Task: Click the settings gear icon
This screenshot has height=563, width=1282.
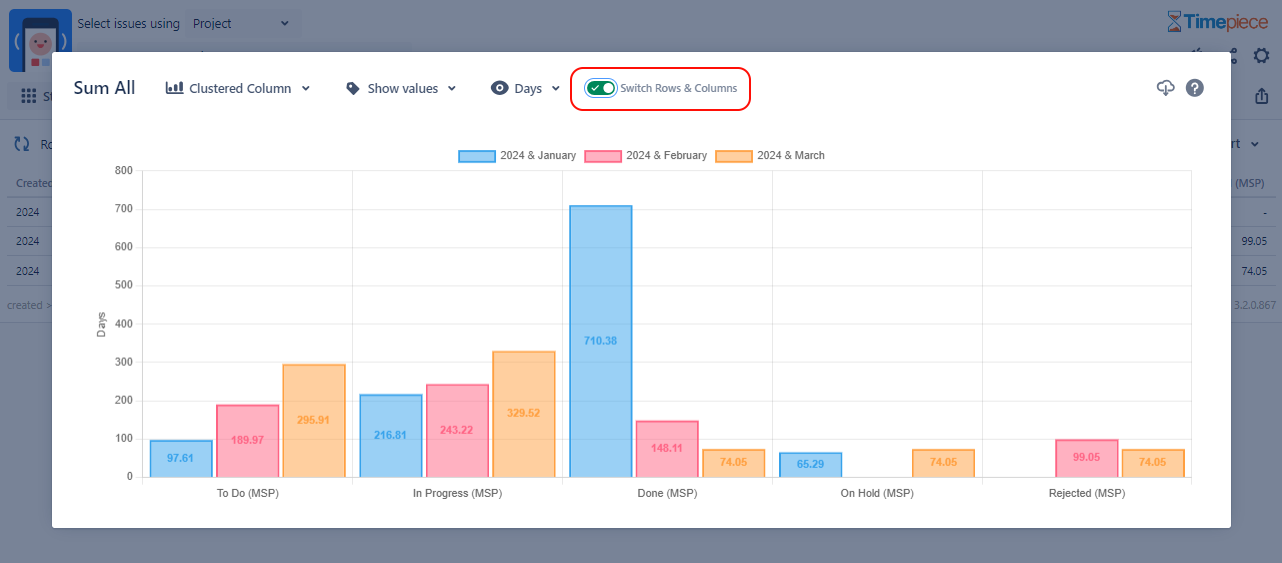Action: click(x=1261, y=56)
